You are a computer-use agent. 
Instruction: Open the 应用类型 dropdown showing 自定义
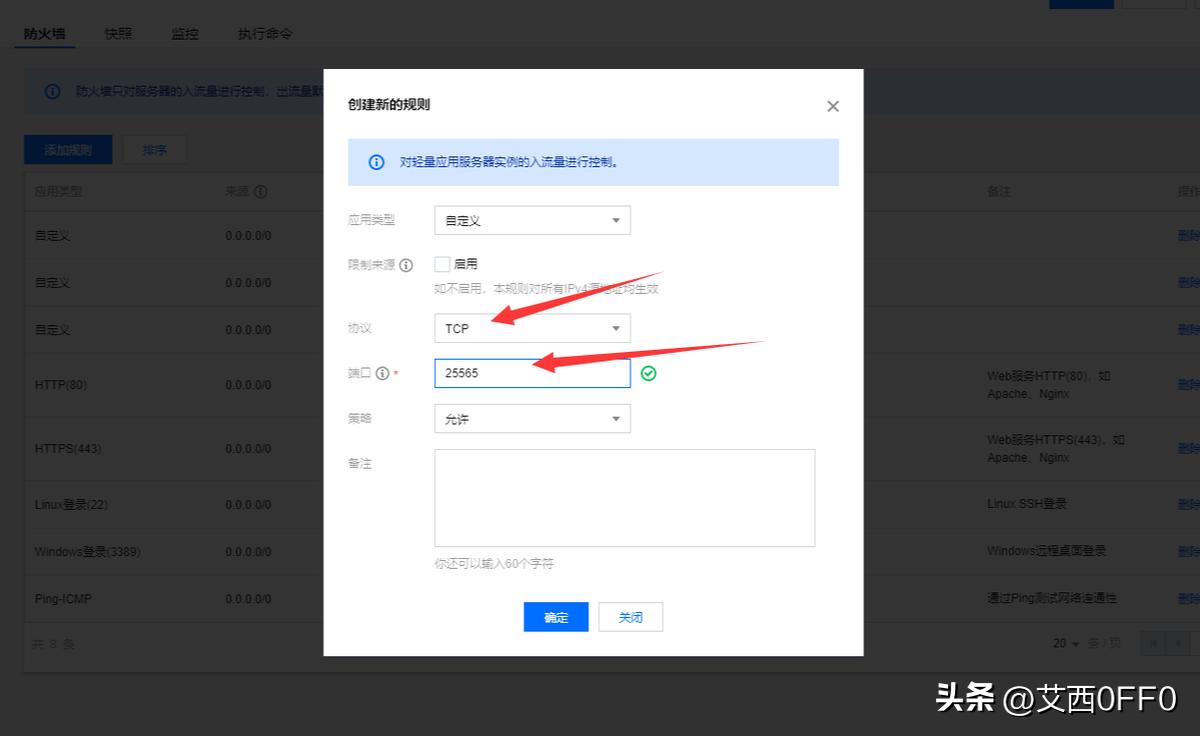[x=532, y=219]
